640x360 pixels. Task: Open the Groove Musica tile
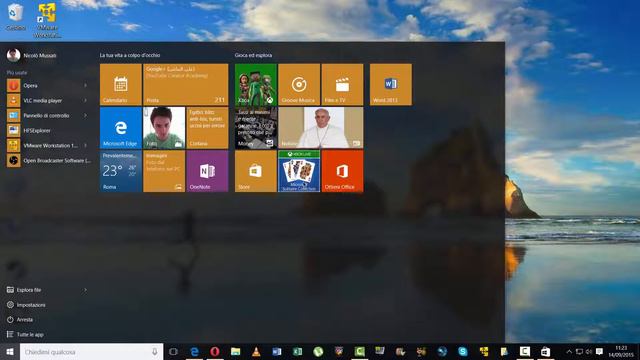[299, 84]
